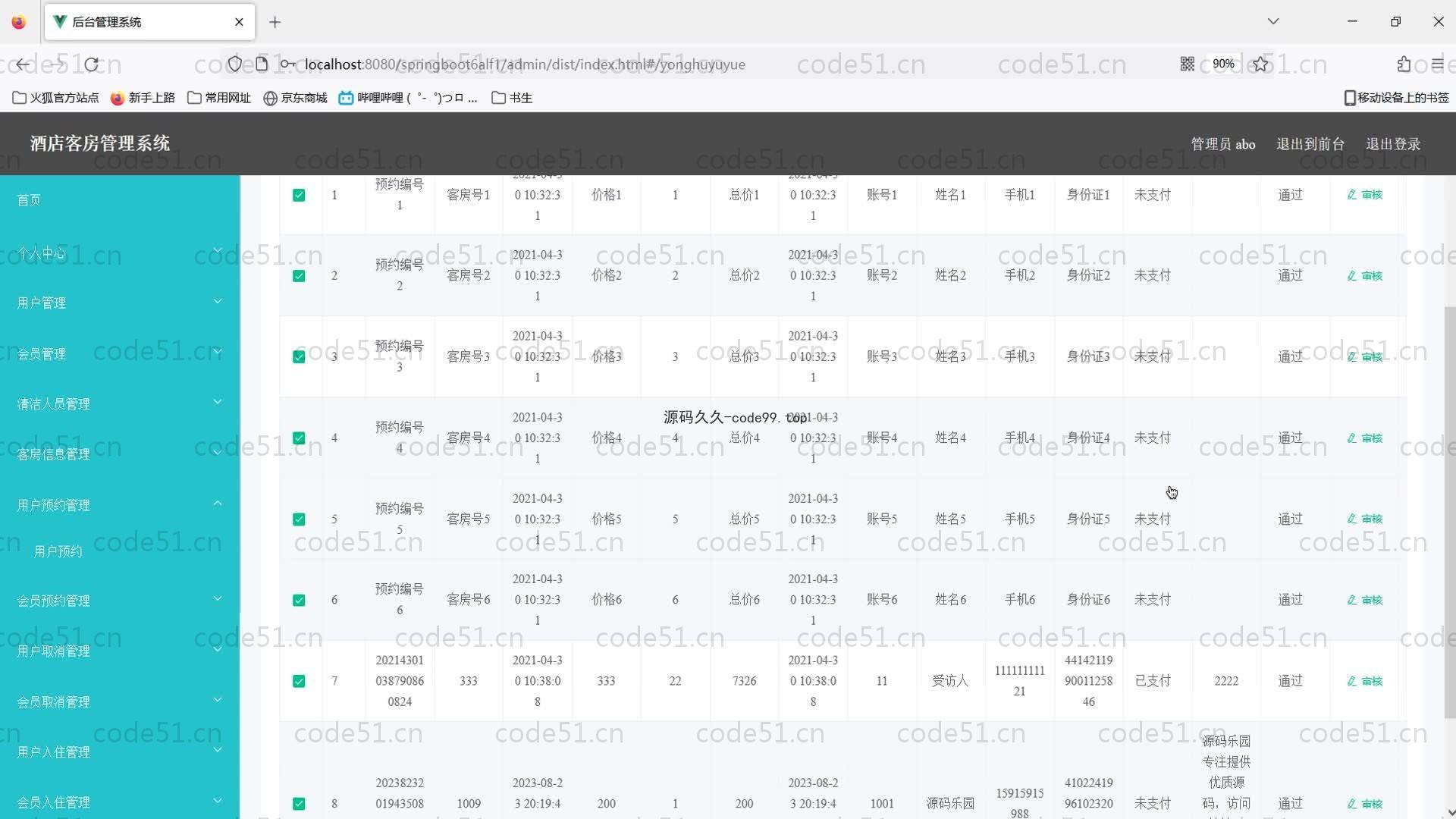The width and height of the screenshot is (1456, 819).
Task: Open 哔哩哔哩 bookmark
Action: click(x=408, y=98)
